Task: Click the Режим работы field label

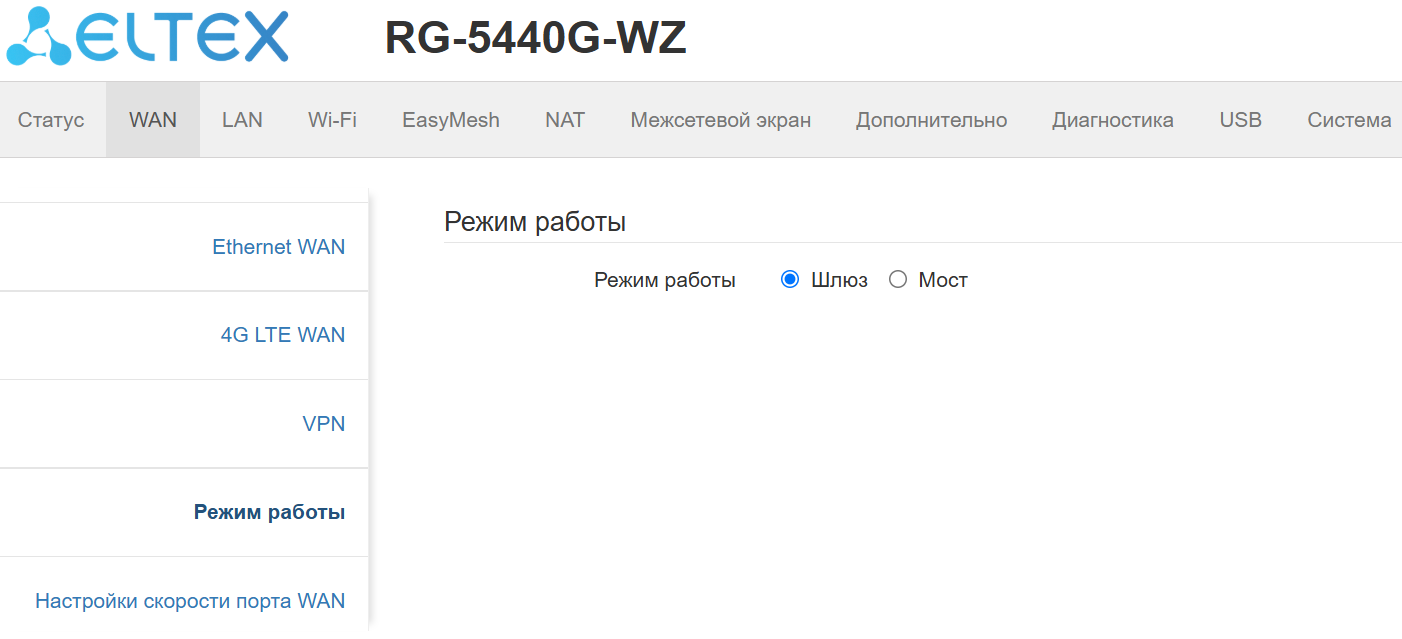Action: [x=665, y=280]
